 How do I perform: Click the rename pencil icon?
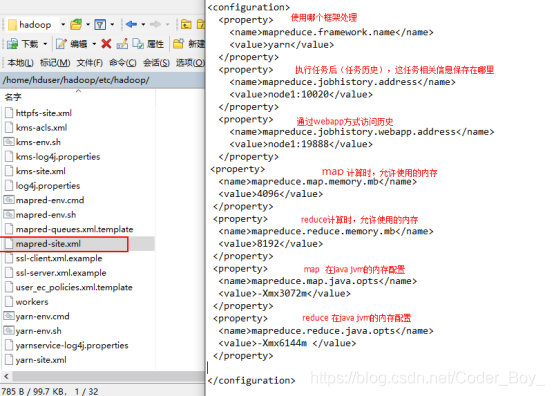pyautogui.click(x=122, y=44)
